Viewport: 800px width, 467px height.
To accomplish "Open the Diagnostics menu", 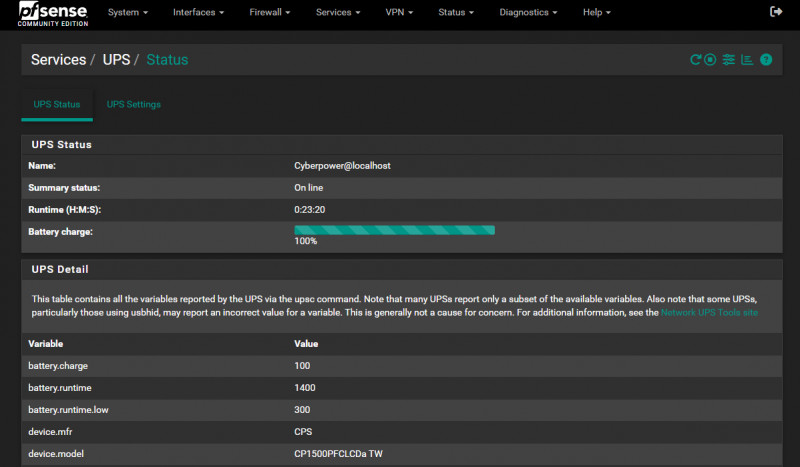I will tap(529, 13).
